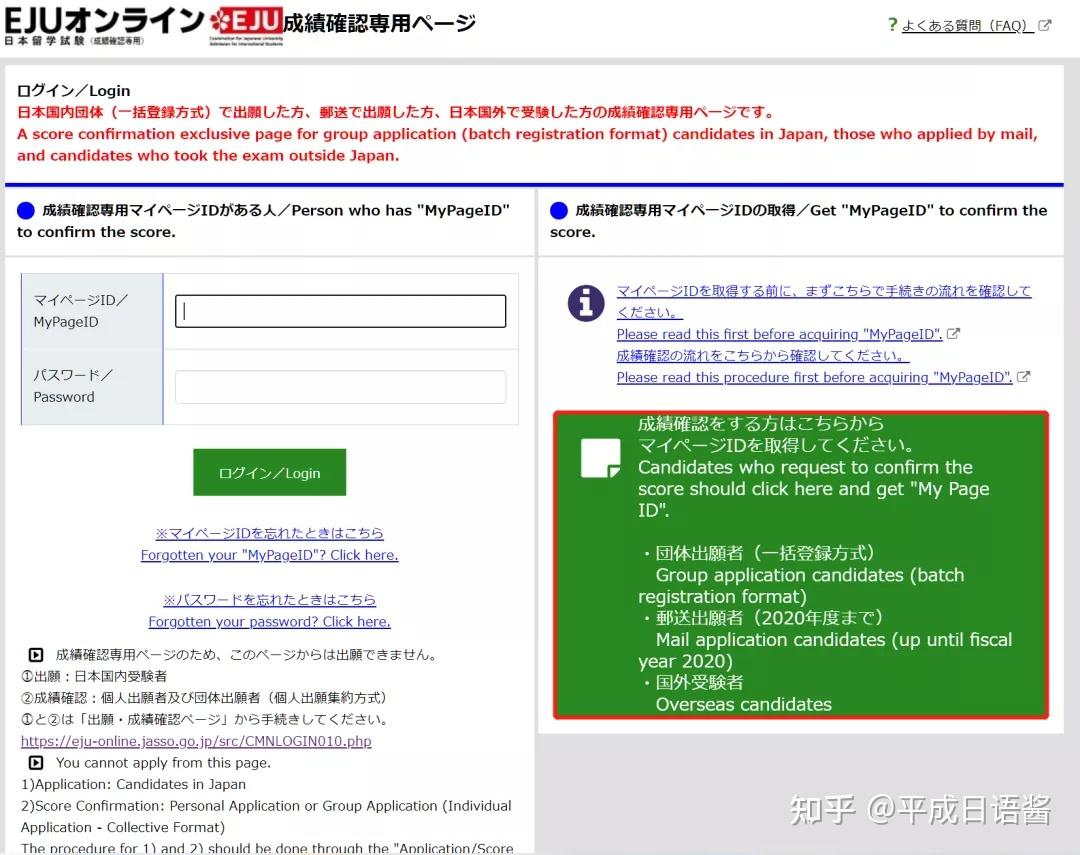Click the blue question mark icon beside FAQ
Viewport: 1080px width, 855px height.
tap(891, 25)
